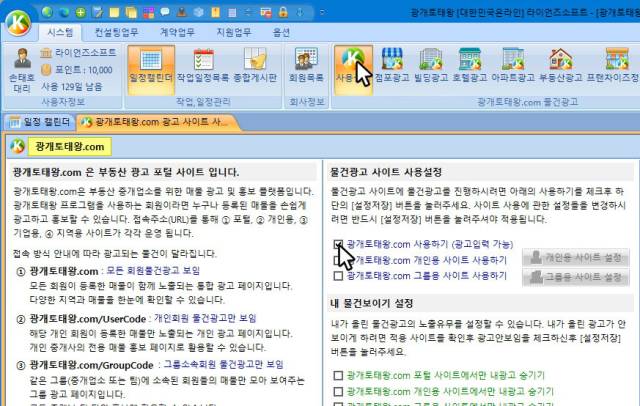Click the rubber stamp icon in quick toolbar
Viewport: 640px width, 406px height.
click(182, 12)
